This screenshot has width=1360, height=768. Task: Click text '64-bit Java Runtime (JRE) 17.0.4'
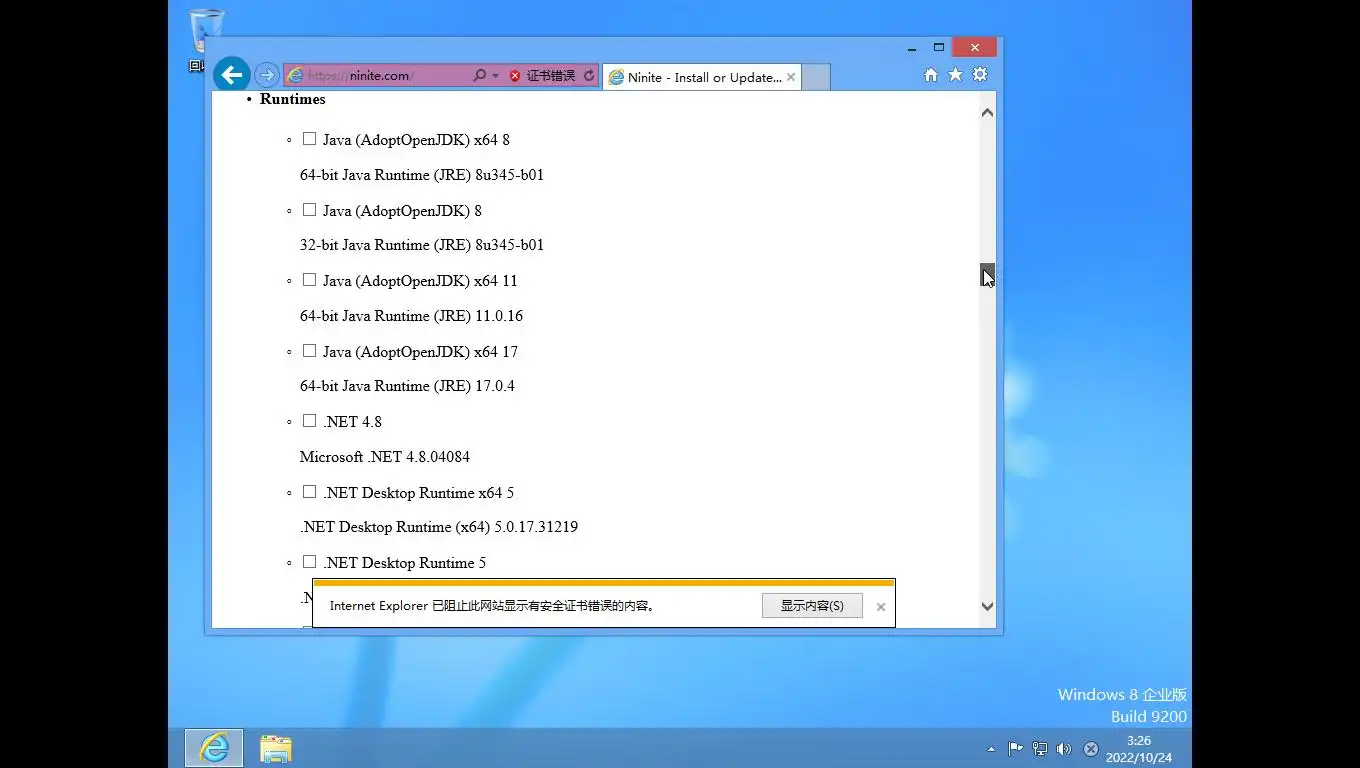[x=407, y=386]
